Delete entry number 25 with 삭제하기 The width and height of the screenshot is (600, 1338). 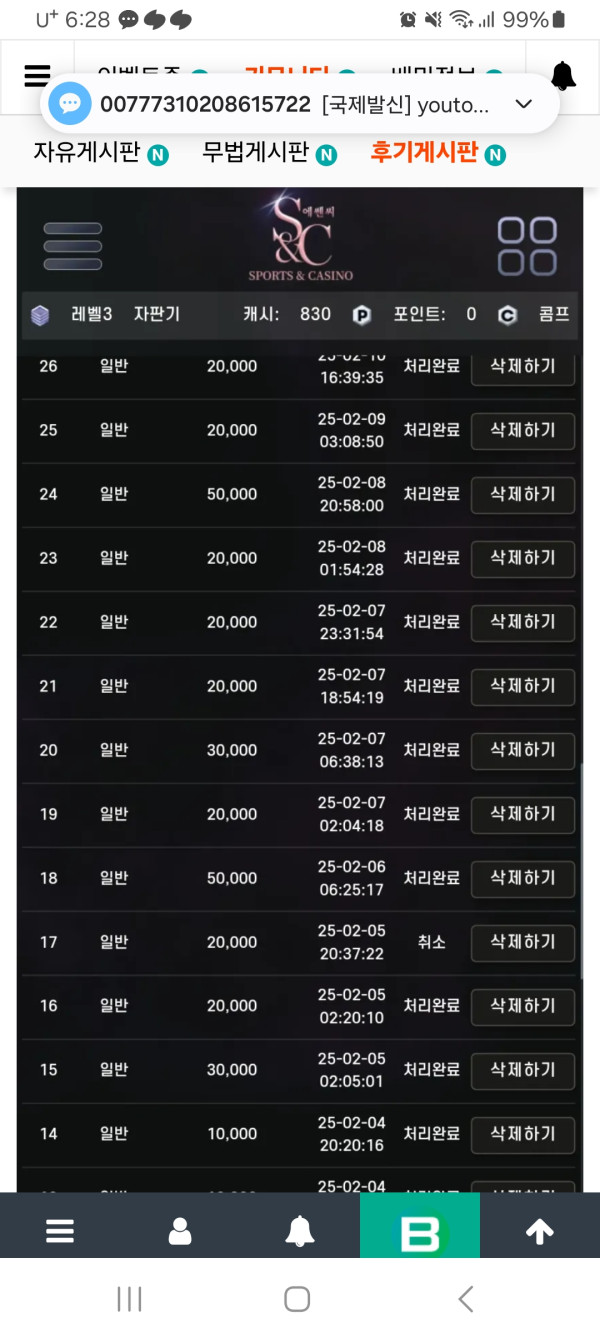pos(523,430)
